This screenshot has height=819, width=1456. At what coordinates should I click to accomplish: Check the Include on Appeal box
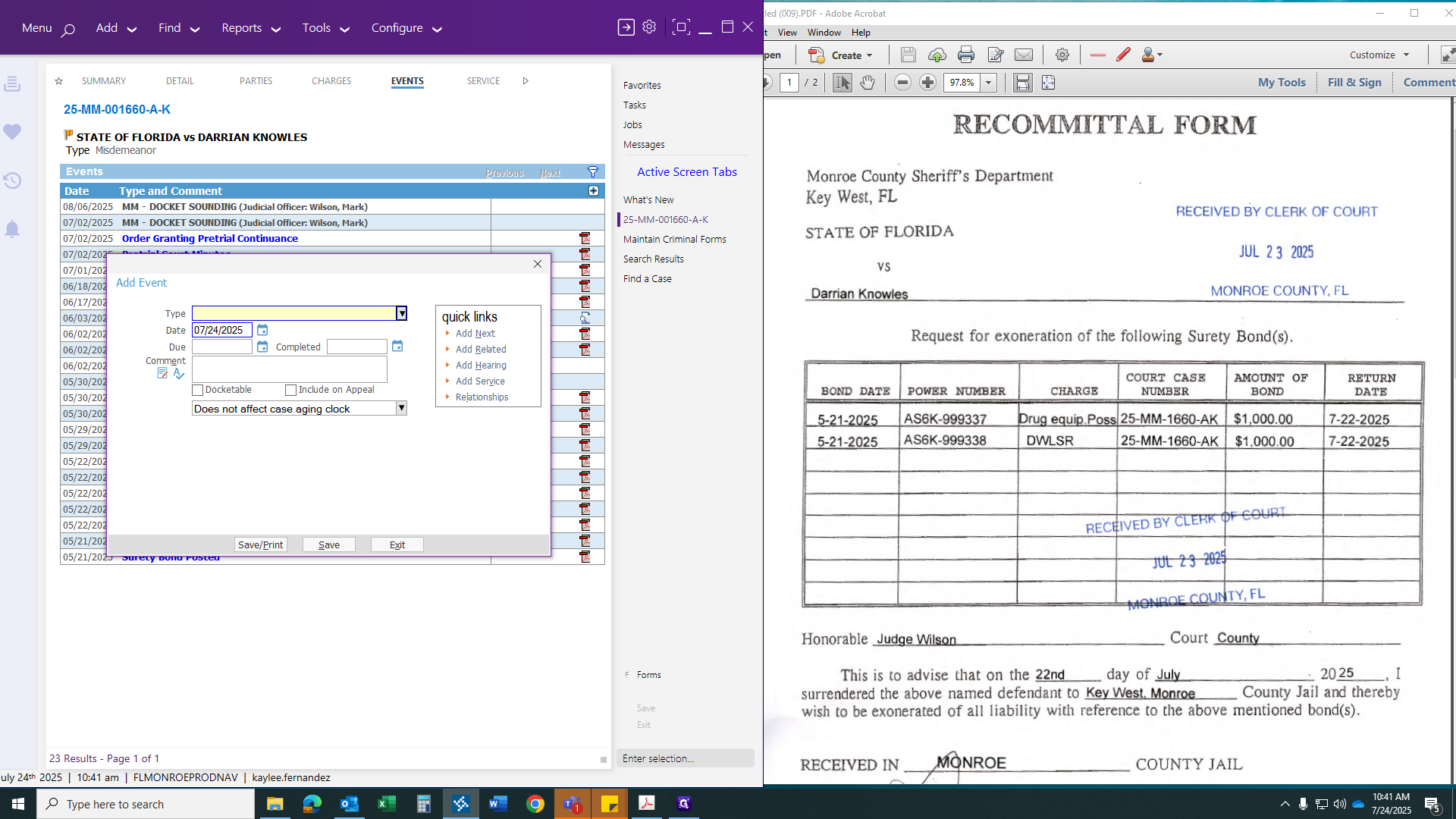coord(290,390)
